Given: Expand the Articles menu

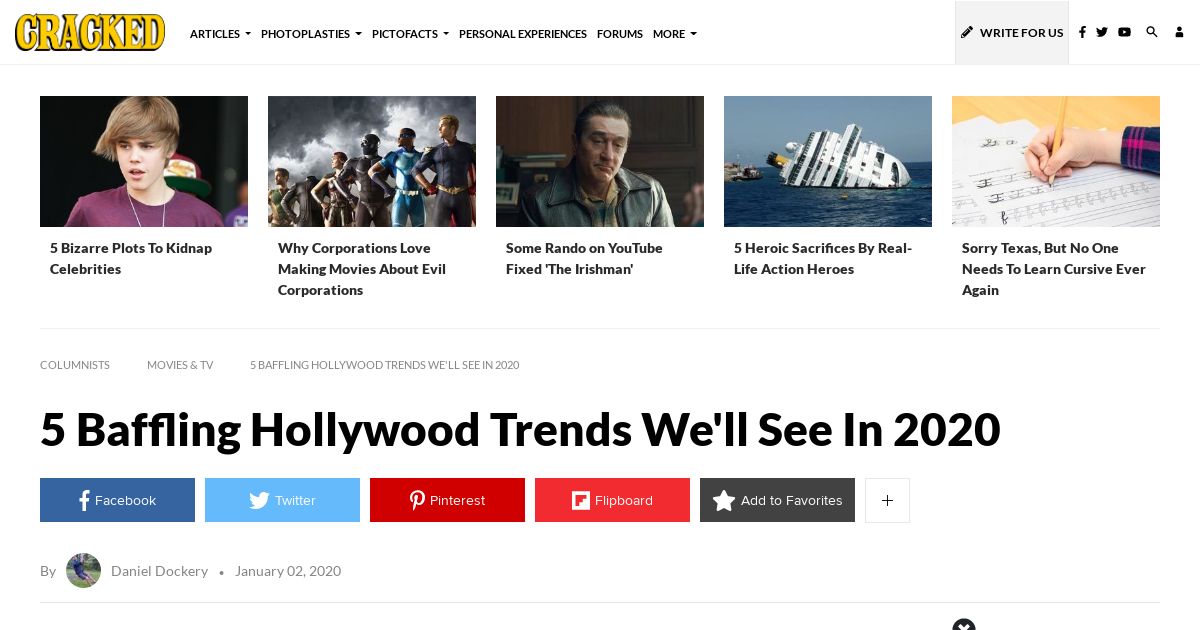Looking at the screenshot, I should click(x=220, y=34).
